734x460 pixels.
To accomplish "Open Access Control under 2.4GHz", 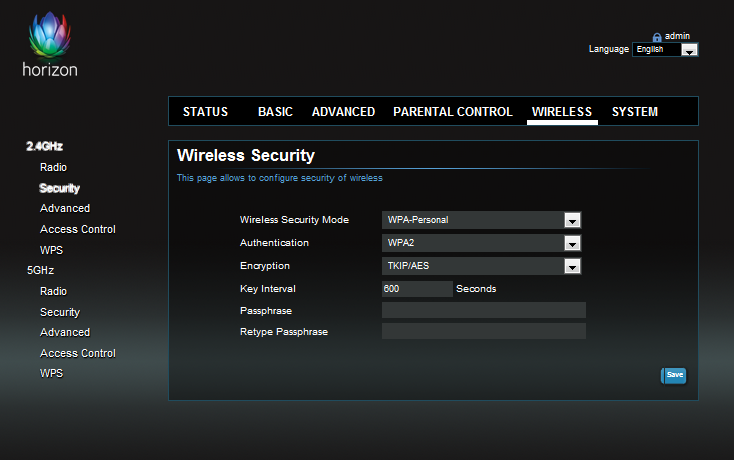I will coord(78,229).
